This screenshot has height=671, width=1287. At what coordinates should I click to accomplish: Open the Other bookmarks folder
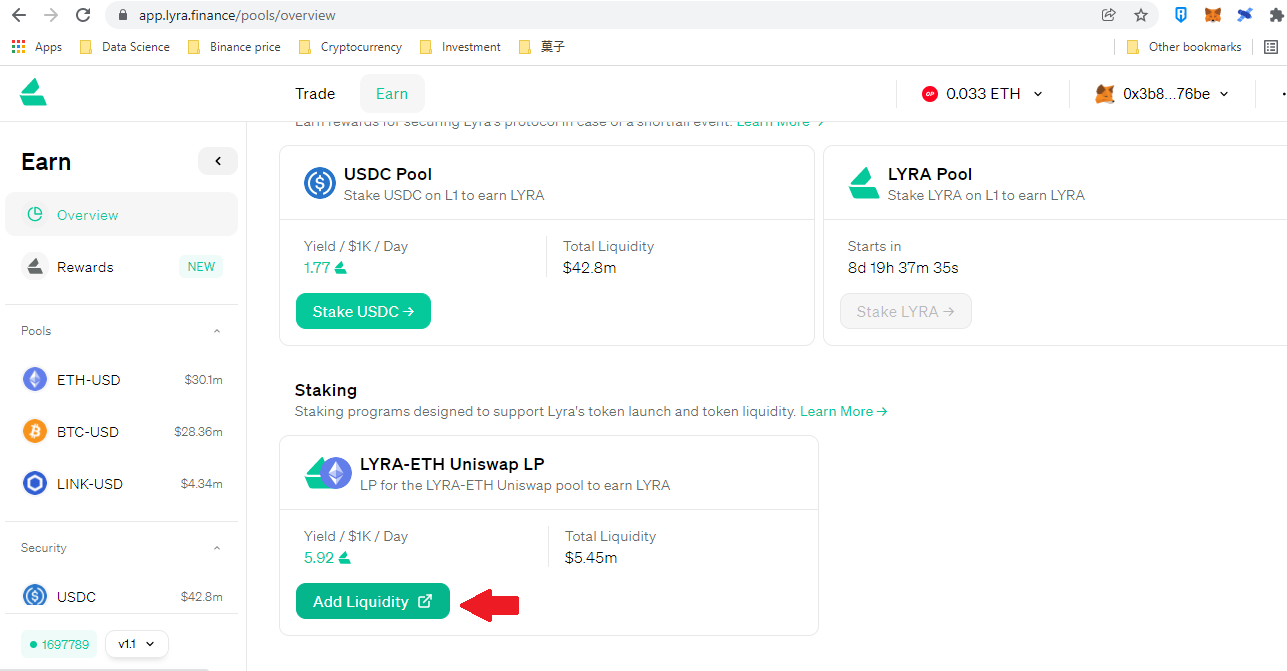click(1184, 47)
